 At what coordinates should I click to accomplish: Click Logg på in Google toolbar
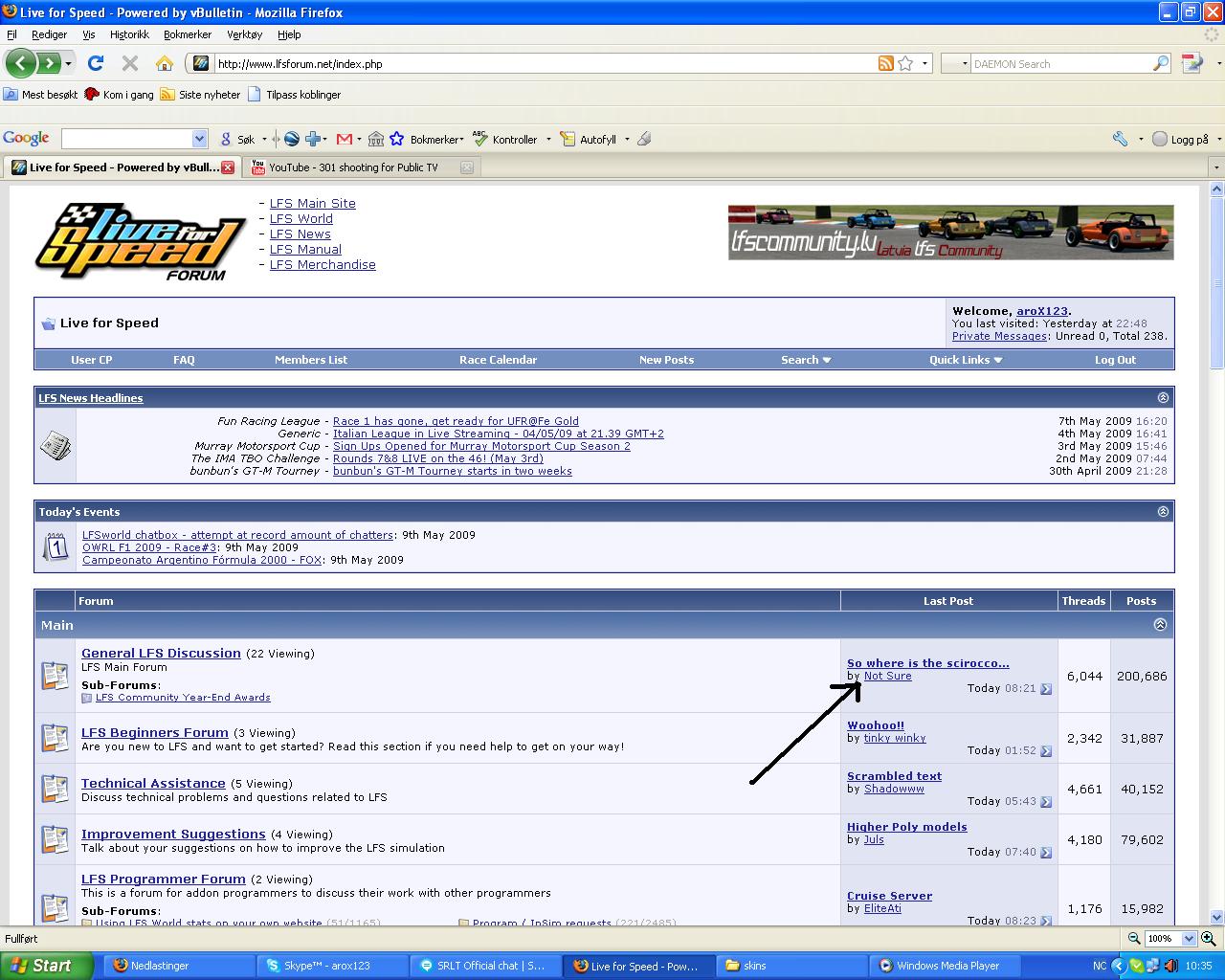tap(1181, 139)
